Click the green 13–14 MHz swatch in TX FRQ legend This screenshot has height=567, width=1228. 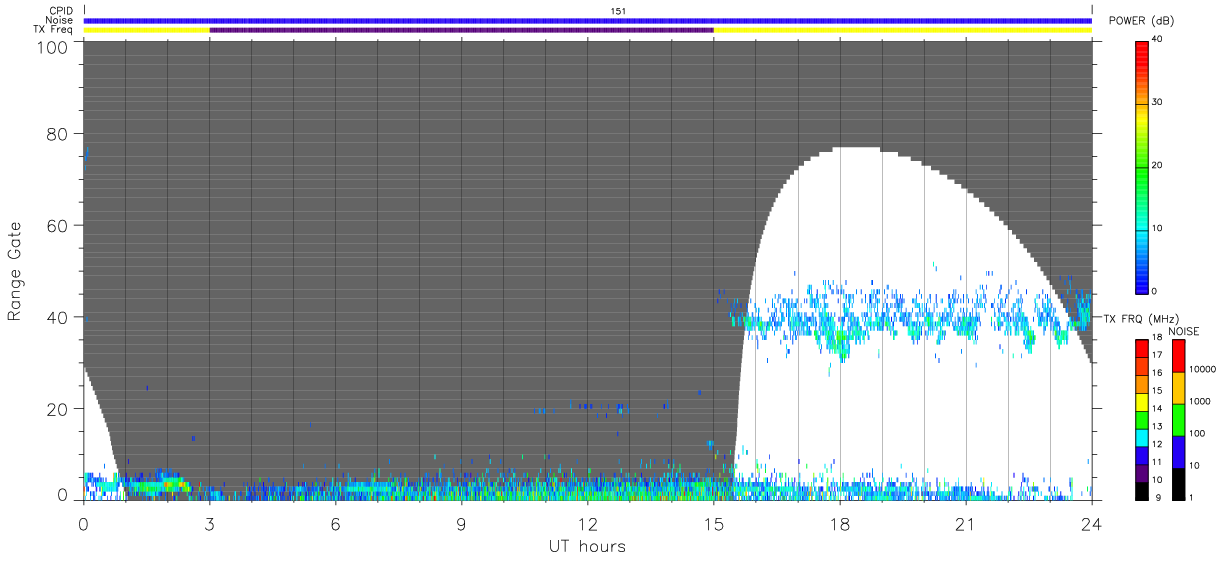pyautogui.click(x=1142, y=418)
